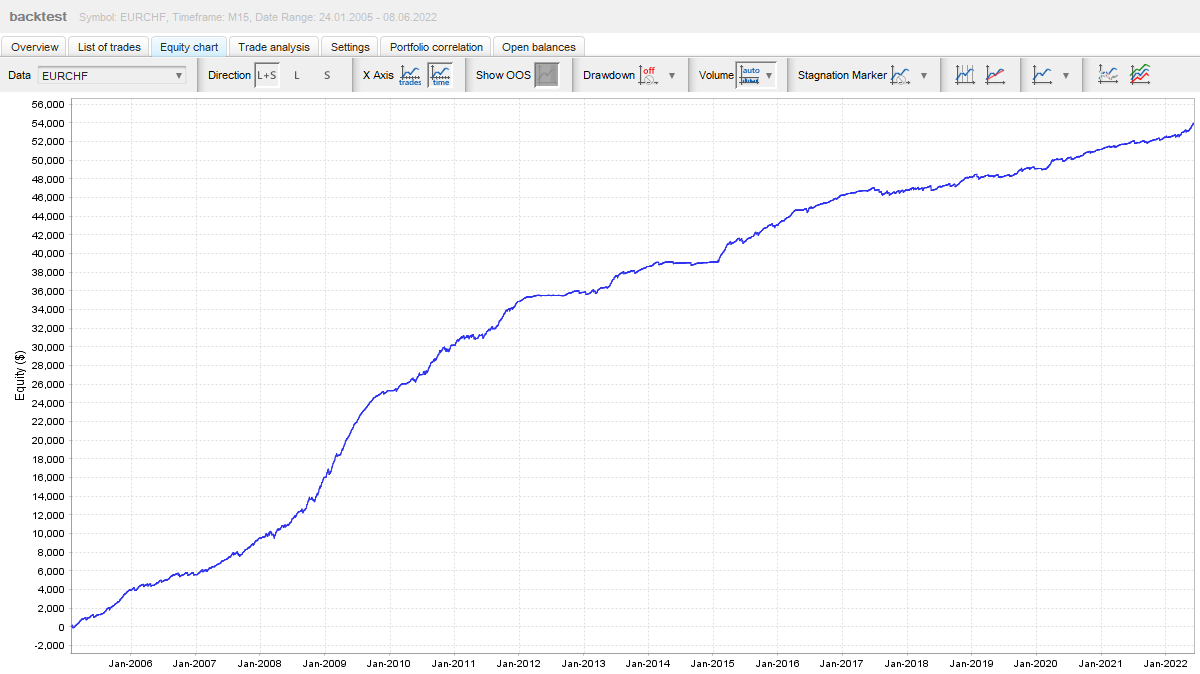This screenshot has width=1200, height=674.
Task: Expand the Stagnation Marker dropdown arrow
Action: pos(924,75)
